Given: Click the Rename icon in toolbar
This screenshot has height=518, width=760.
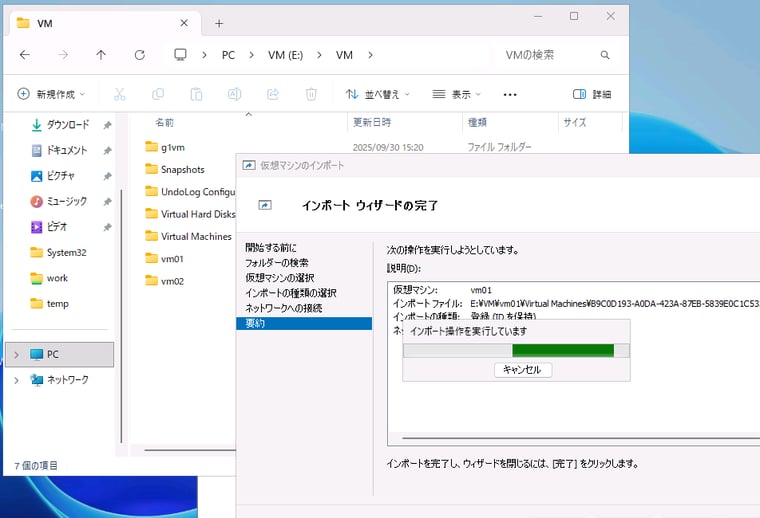Looking at the screenshot, I should click(x=235, y=94).
